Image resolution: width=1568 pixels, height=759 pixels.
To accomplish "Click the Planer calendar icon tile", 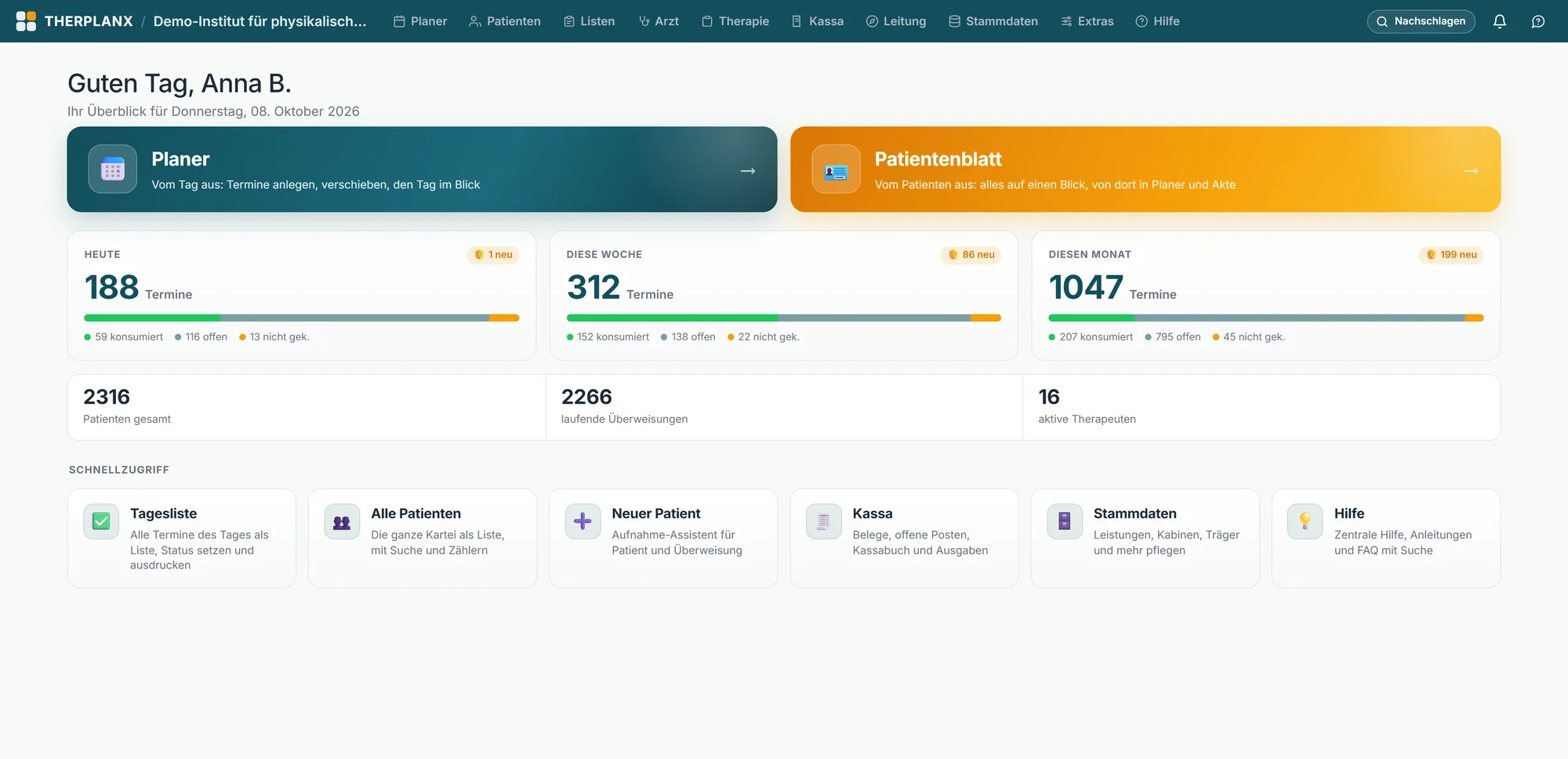I will pos(112,169).
